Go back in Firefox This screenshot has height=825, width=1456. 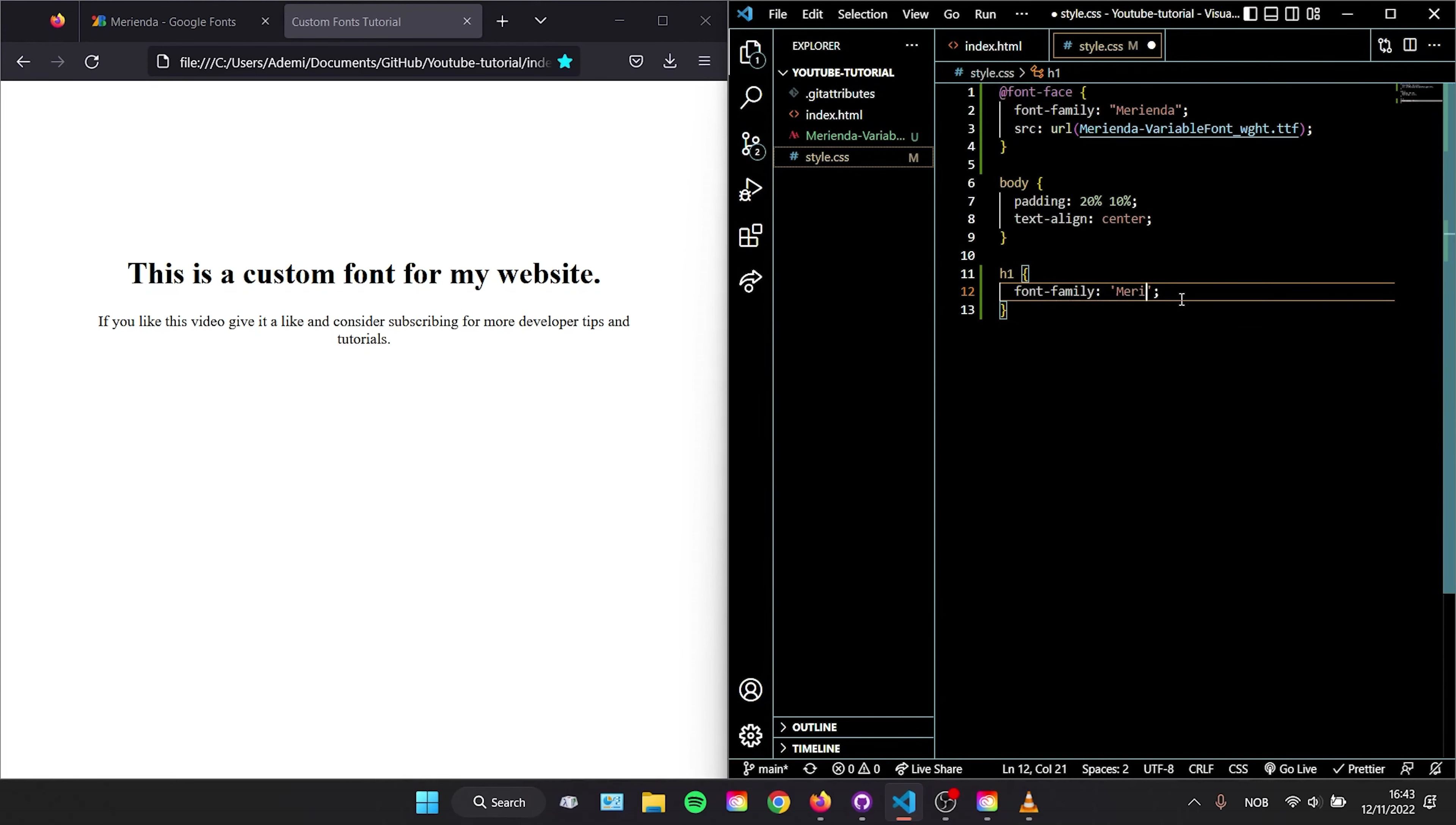pos(23,61)
